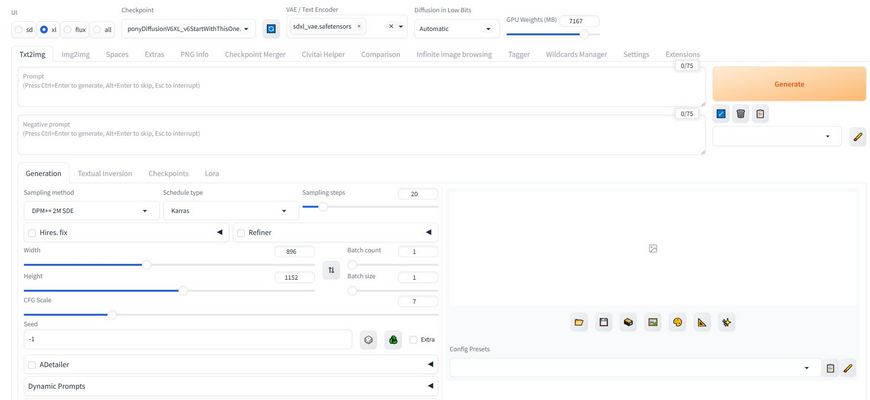Select the flux UI radio button

[68, 29]
